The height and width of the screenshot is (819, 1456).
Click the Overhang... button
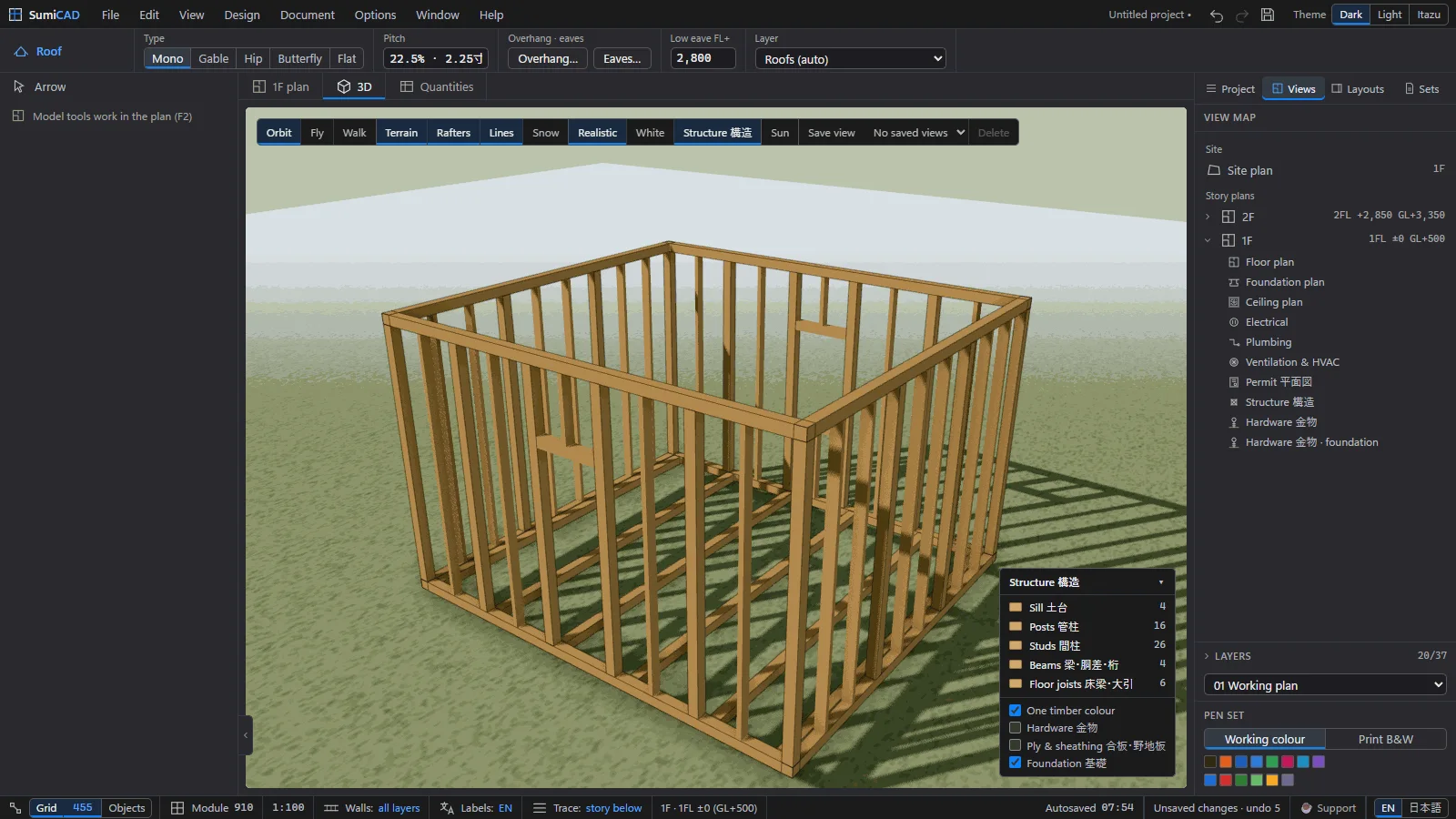pyautogui.click(x=548, y=59)
